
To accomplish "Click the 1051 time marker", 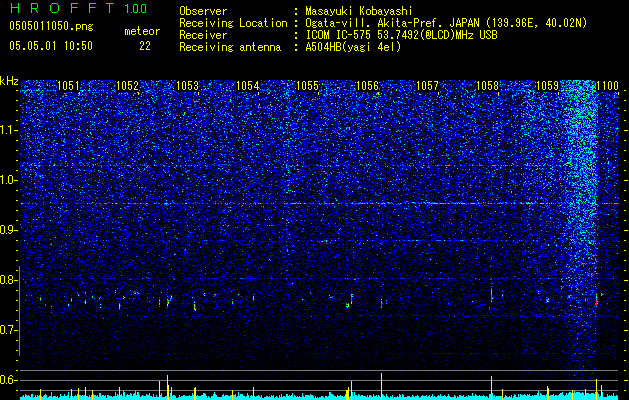I will click(68, 86).
